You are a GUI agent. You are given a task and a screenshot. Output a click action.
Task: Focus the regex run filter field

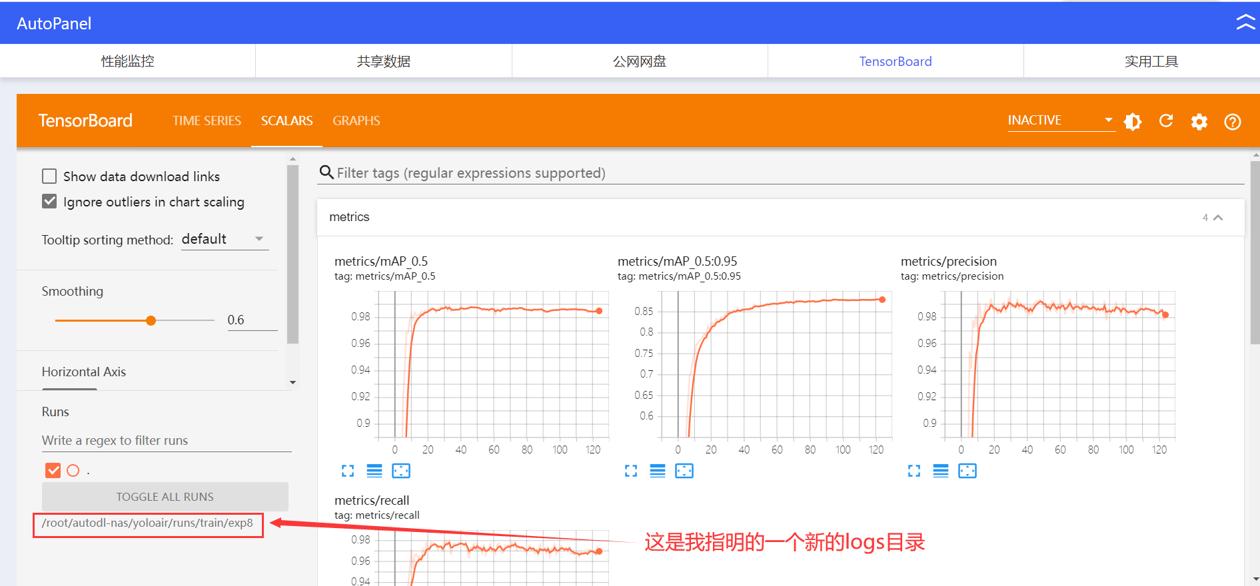pos(166,440)
